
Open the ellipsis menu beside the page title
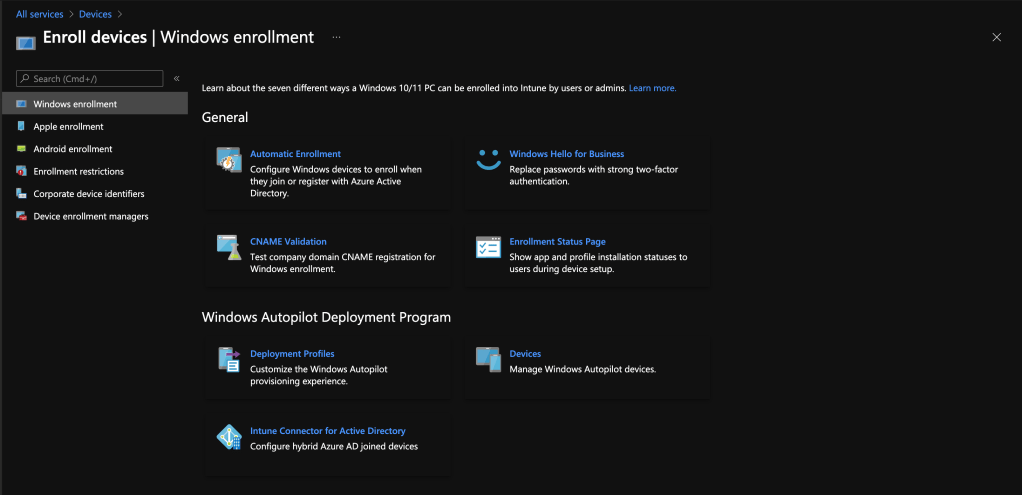click(x=336, y=37)
